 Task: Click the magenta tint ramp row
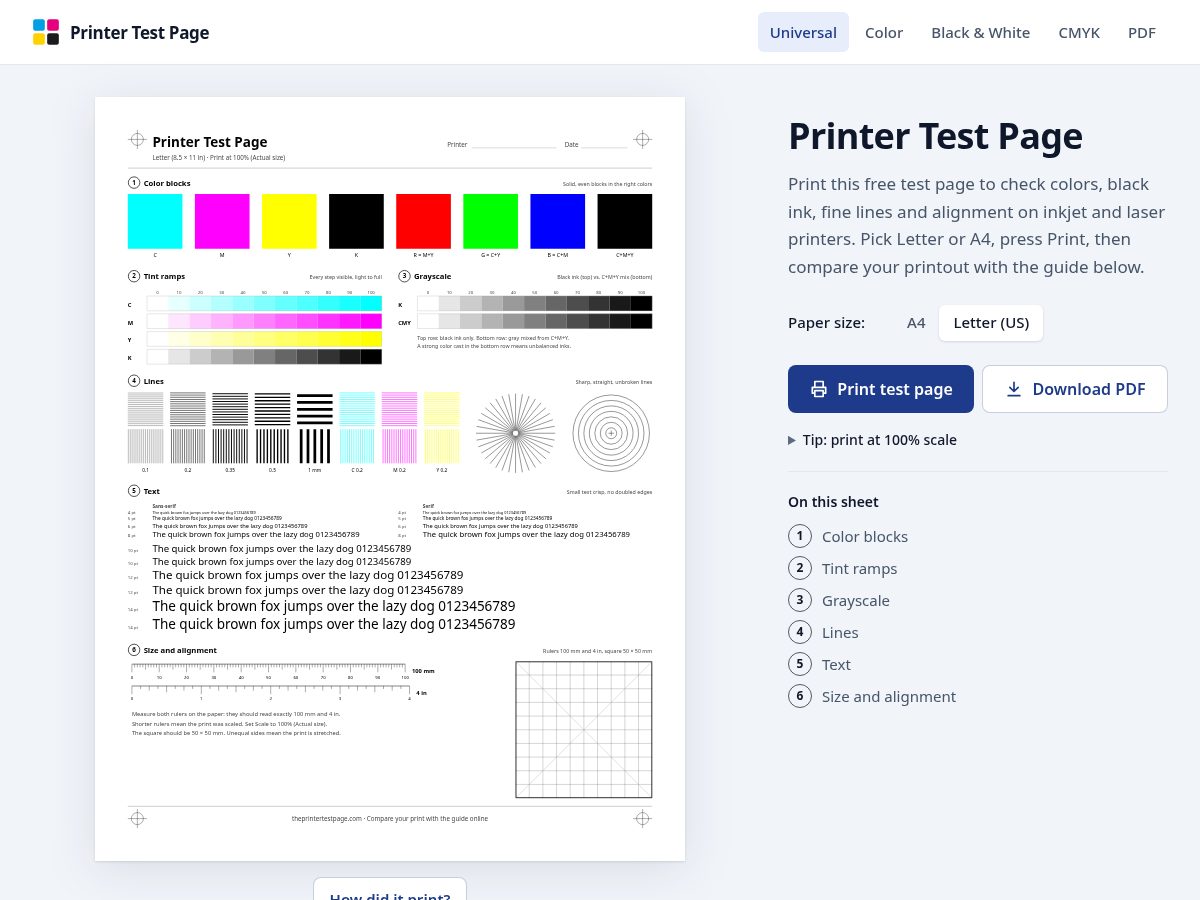(x=264, y=321)
